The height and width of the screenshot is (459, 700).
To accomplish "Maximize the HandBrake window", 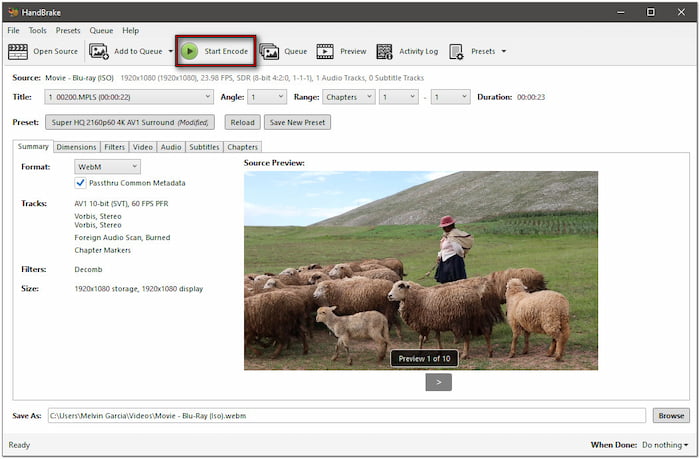I will pyautogui.click(x=651, y=12).
